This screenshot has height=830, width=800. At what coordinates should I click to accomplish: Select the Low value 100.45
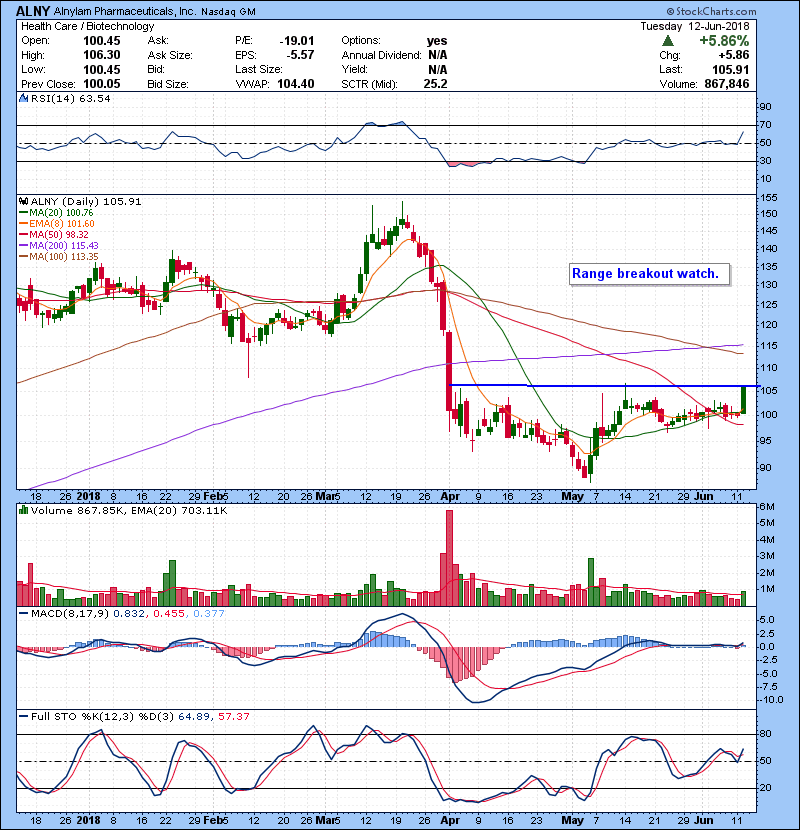102,69
